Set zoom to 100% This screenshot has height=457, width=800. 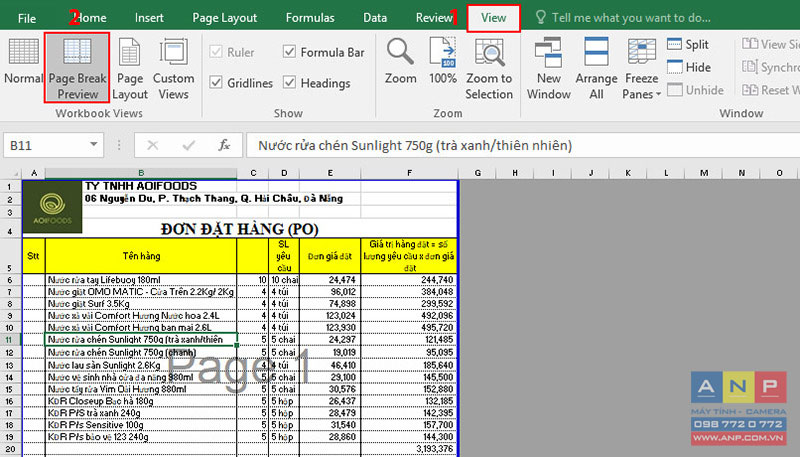[x=442, y=61]
